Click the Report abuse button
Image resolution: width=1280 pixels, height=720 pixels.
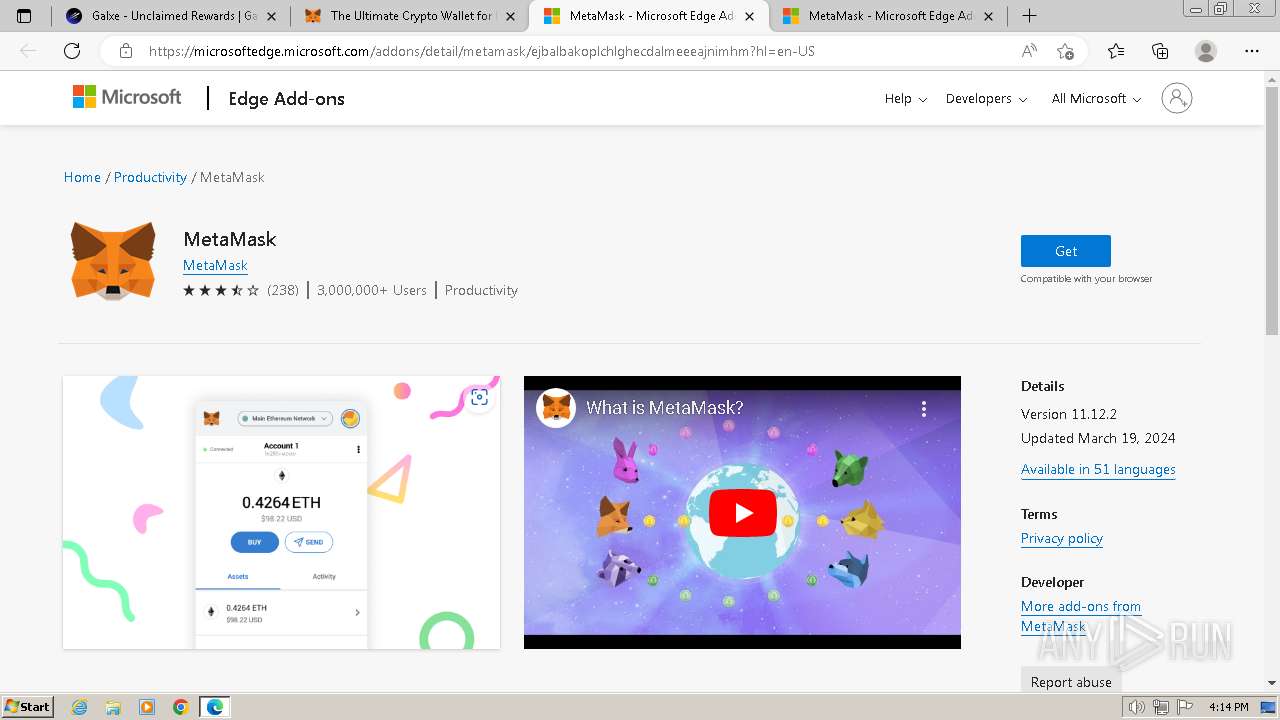pos(1071,681)
